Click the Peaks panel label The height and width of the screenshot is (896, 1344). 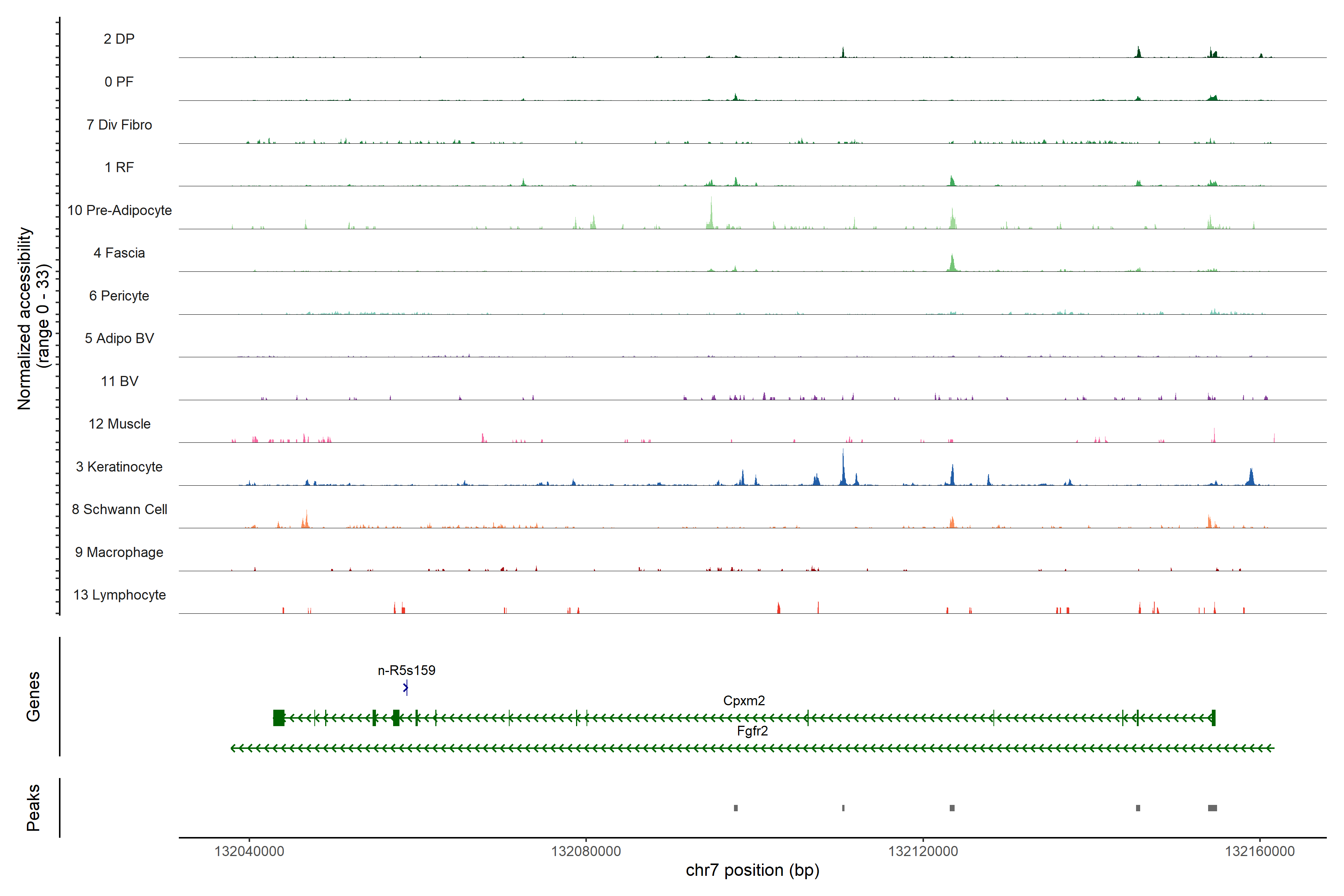point(33,808)
